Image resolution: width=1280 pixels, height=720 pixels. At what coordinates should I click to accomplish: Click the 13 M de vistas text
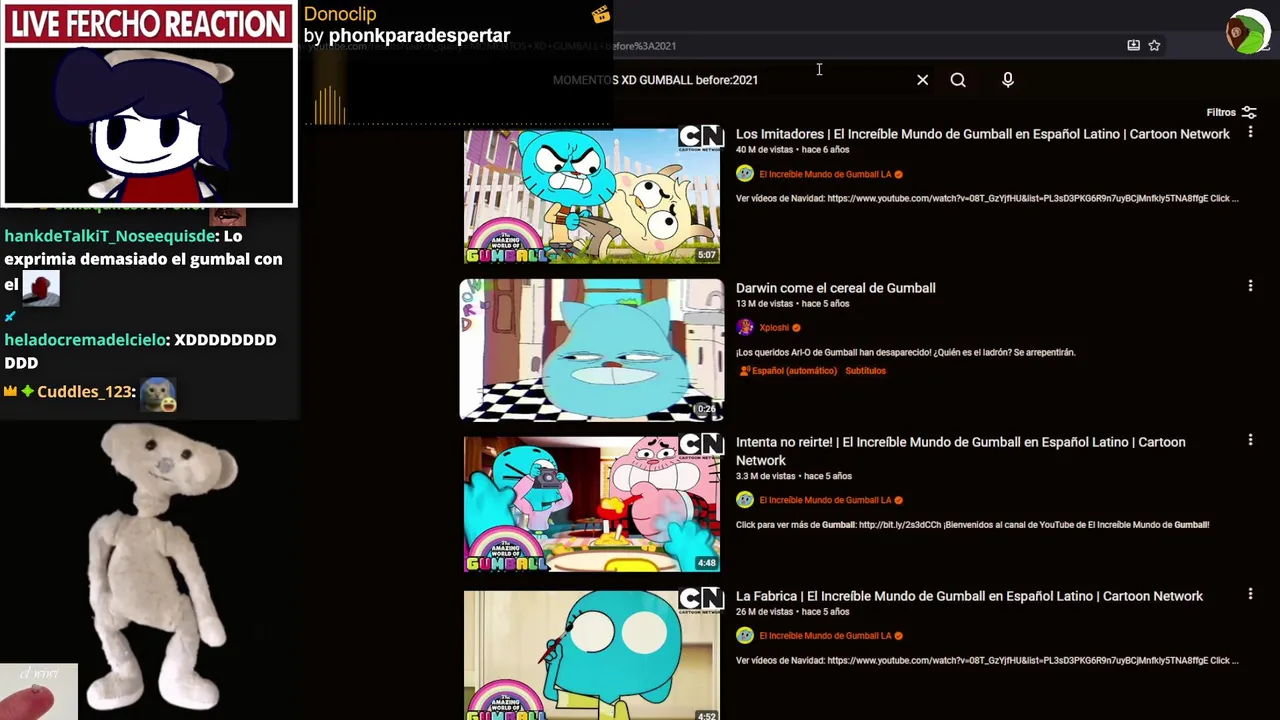pyautogui.click(x=764, y=304)
